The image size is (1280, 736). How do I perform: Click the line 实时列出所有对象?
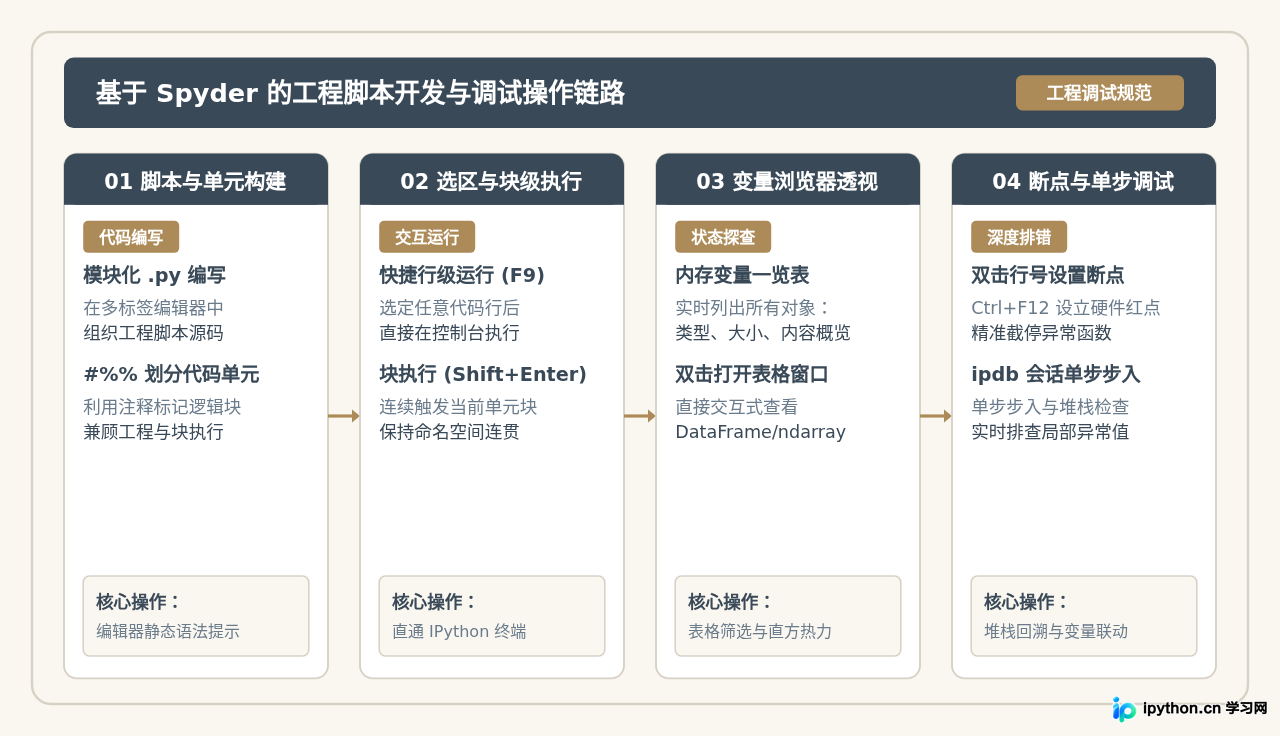coord(754,308)
